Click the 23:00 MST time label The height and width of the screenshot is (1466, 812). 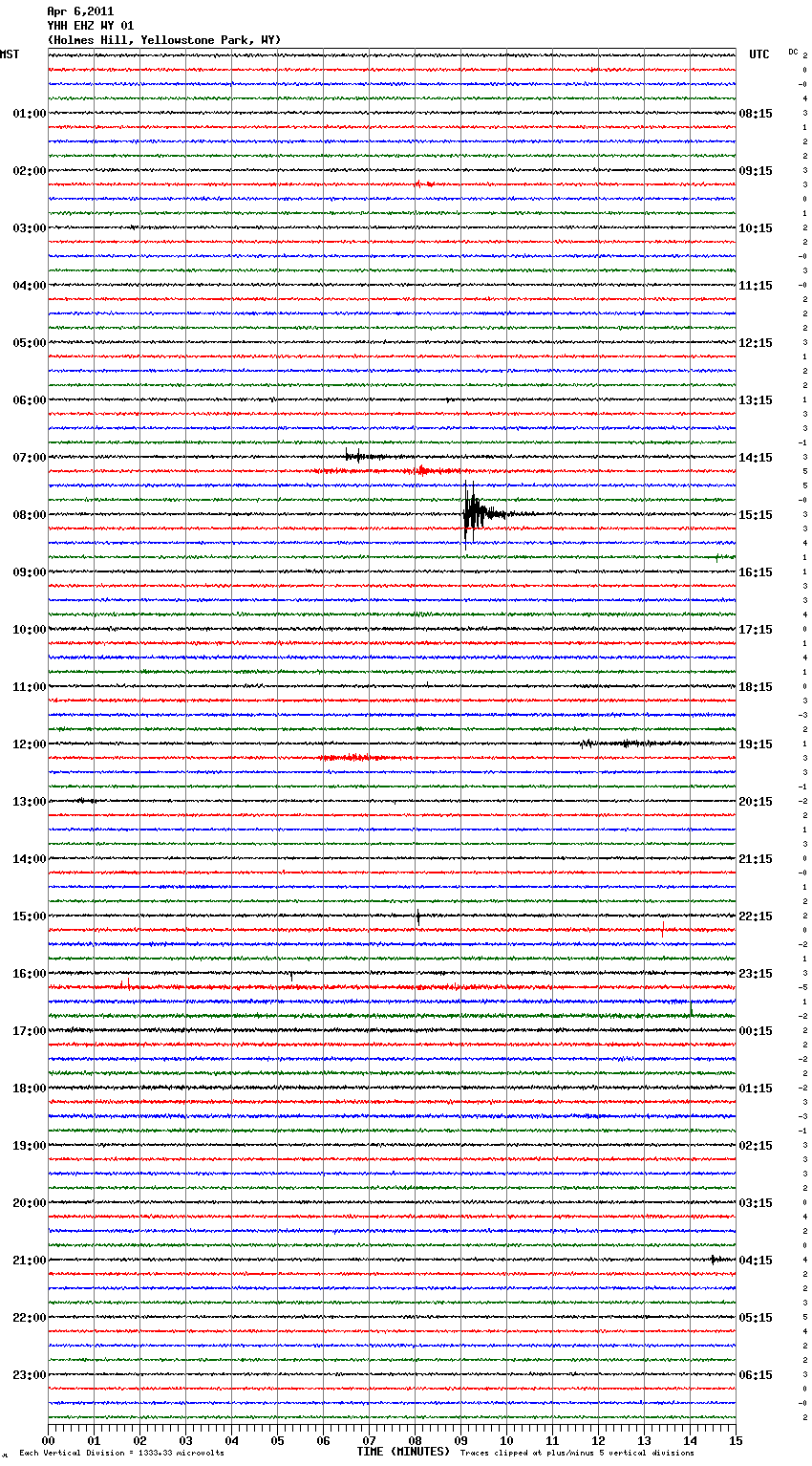click(30, 1375)
